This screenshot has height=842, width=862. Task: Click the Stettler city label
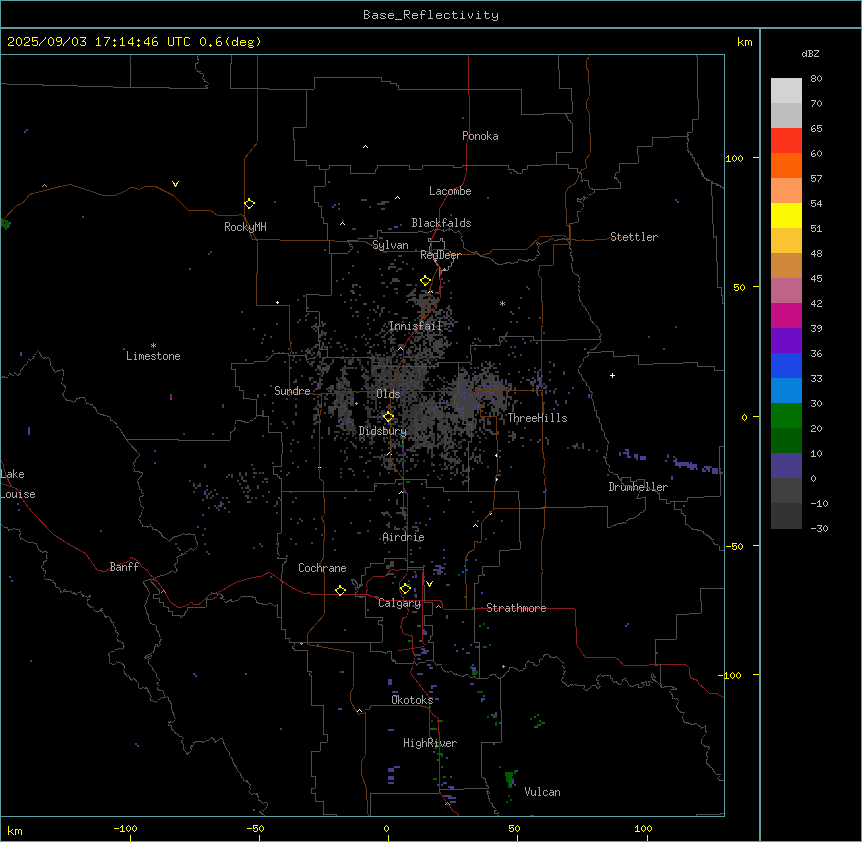pos(634,237)
